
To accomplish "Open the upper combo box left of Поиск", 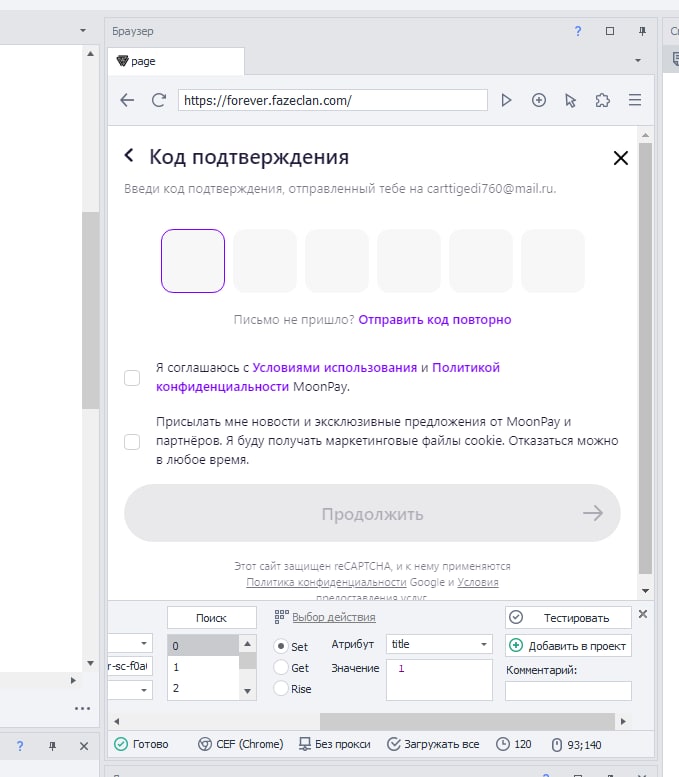I will (130, 643).
